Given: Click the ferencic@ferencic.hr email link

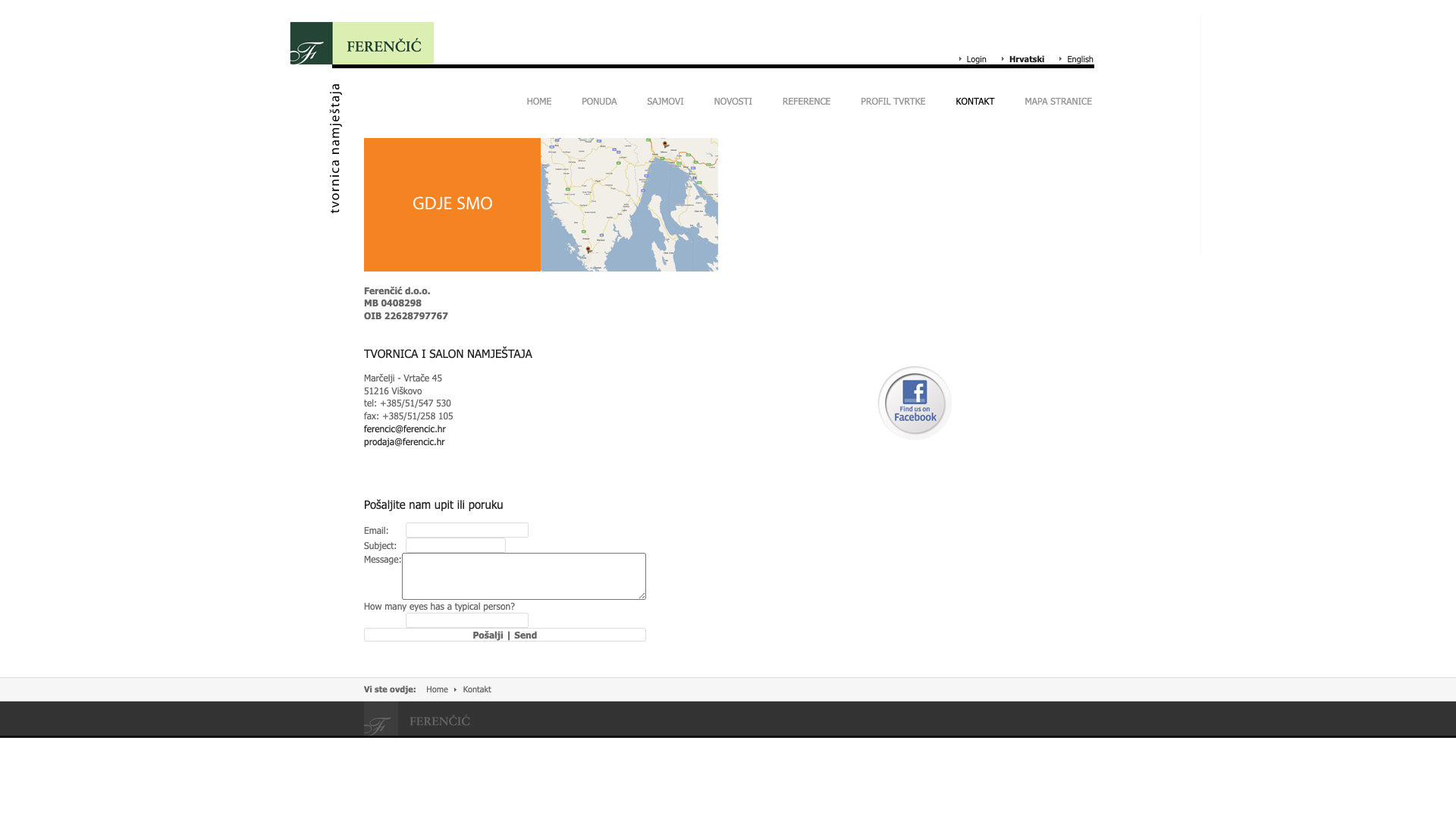Looking at the screenshot, I should click(404, 429).
